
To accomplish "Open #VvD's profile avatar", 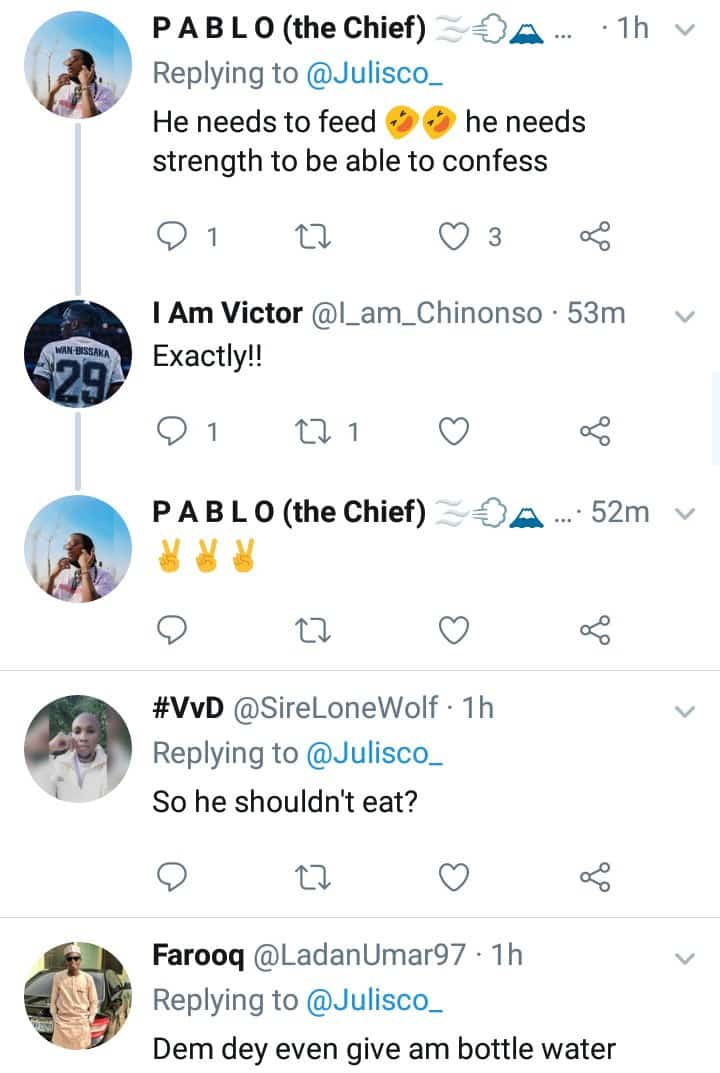I will click(78, 750).
